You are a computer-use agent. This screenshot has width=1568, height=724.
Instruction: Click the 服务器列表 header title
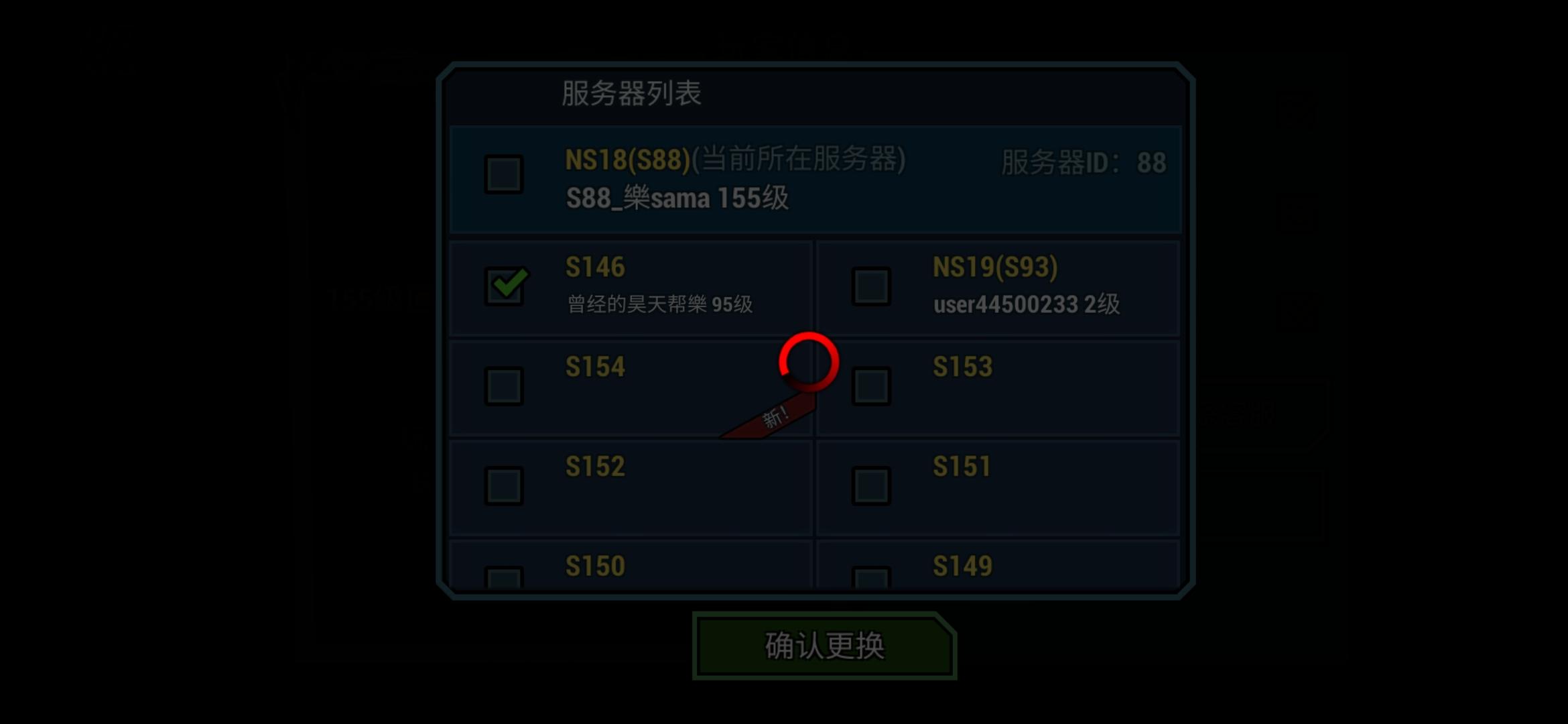click(631, 93)
